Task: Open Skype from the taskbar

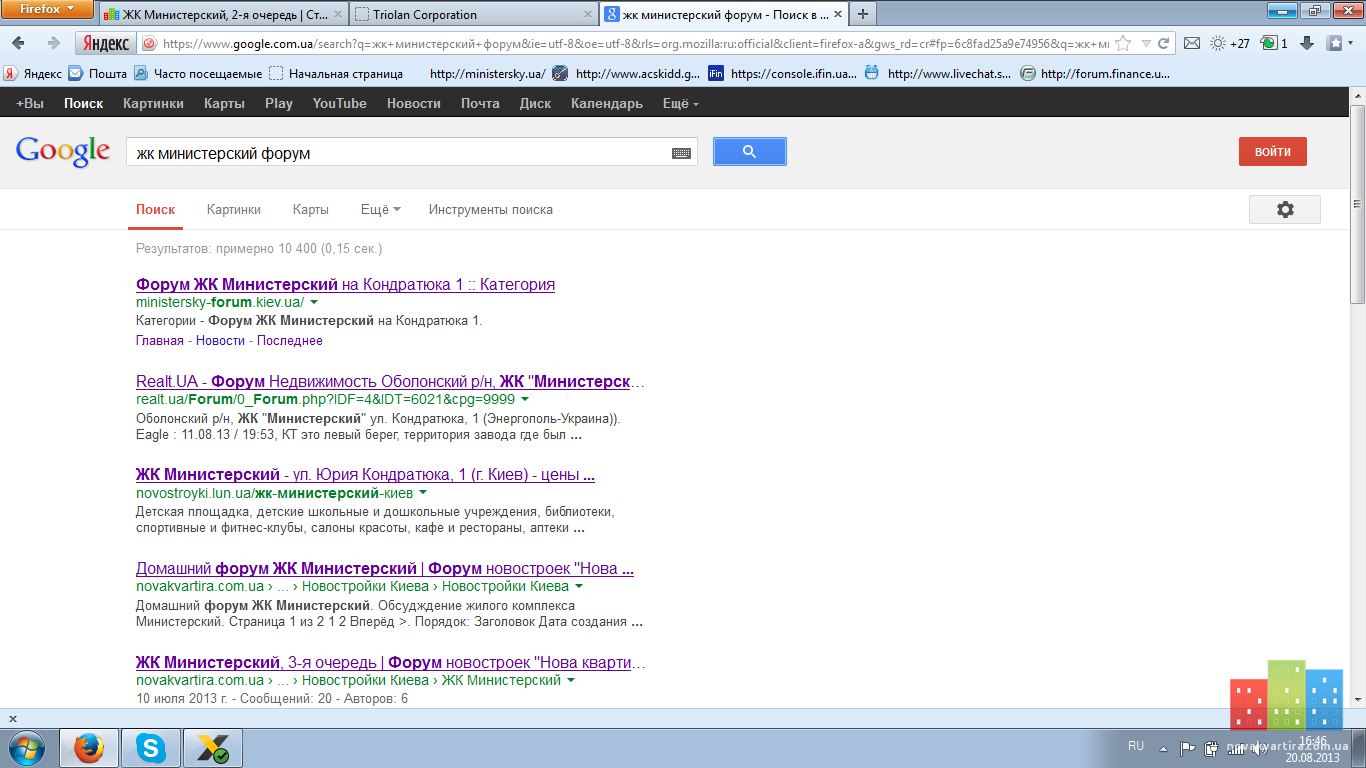Action: coord(151,748)
